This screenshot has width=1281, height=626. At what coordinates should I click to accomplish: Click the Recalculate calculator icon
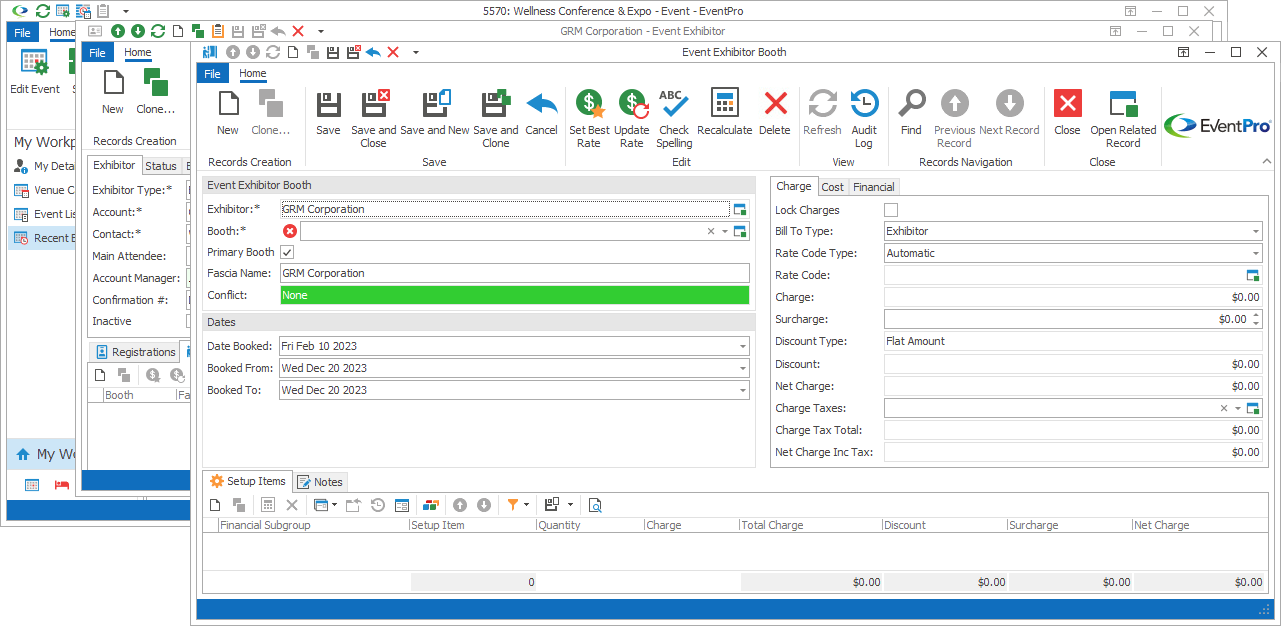(x=725, y=104)
